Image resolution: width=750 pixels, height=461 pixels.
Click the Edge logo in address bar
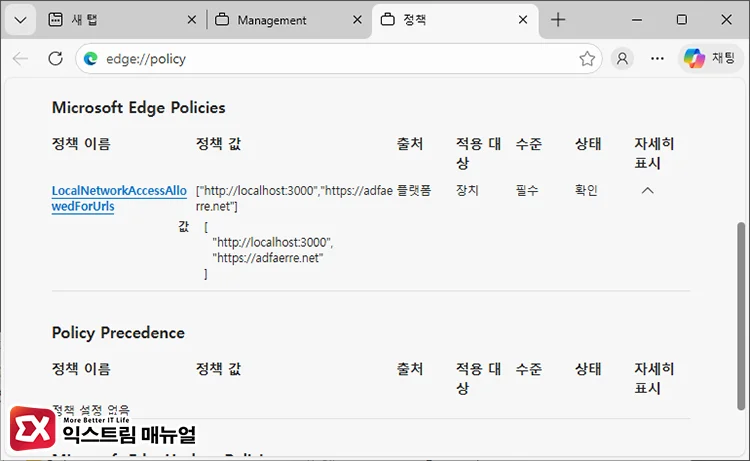(90, 59)
